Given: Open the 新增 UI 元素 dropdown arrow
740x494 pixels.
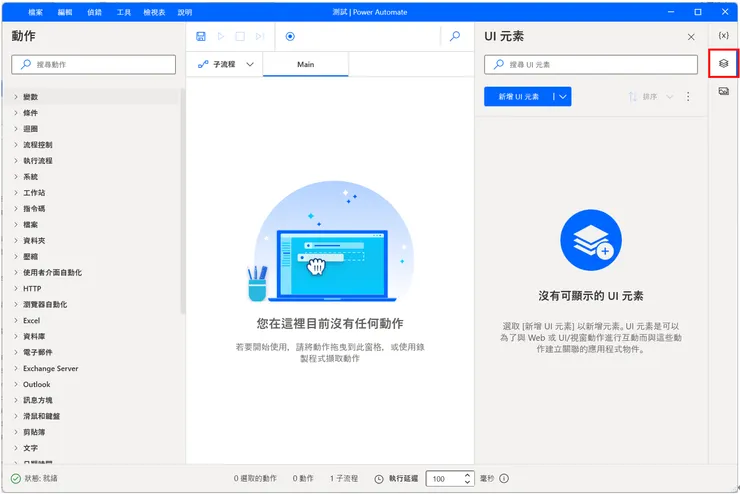Looking at the screenshot, I should click(x=563, y=97).
